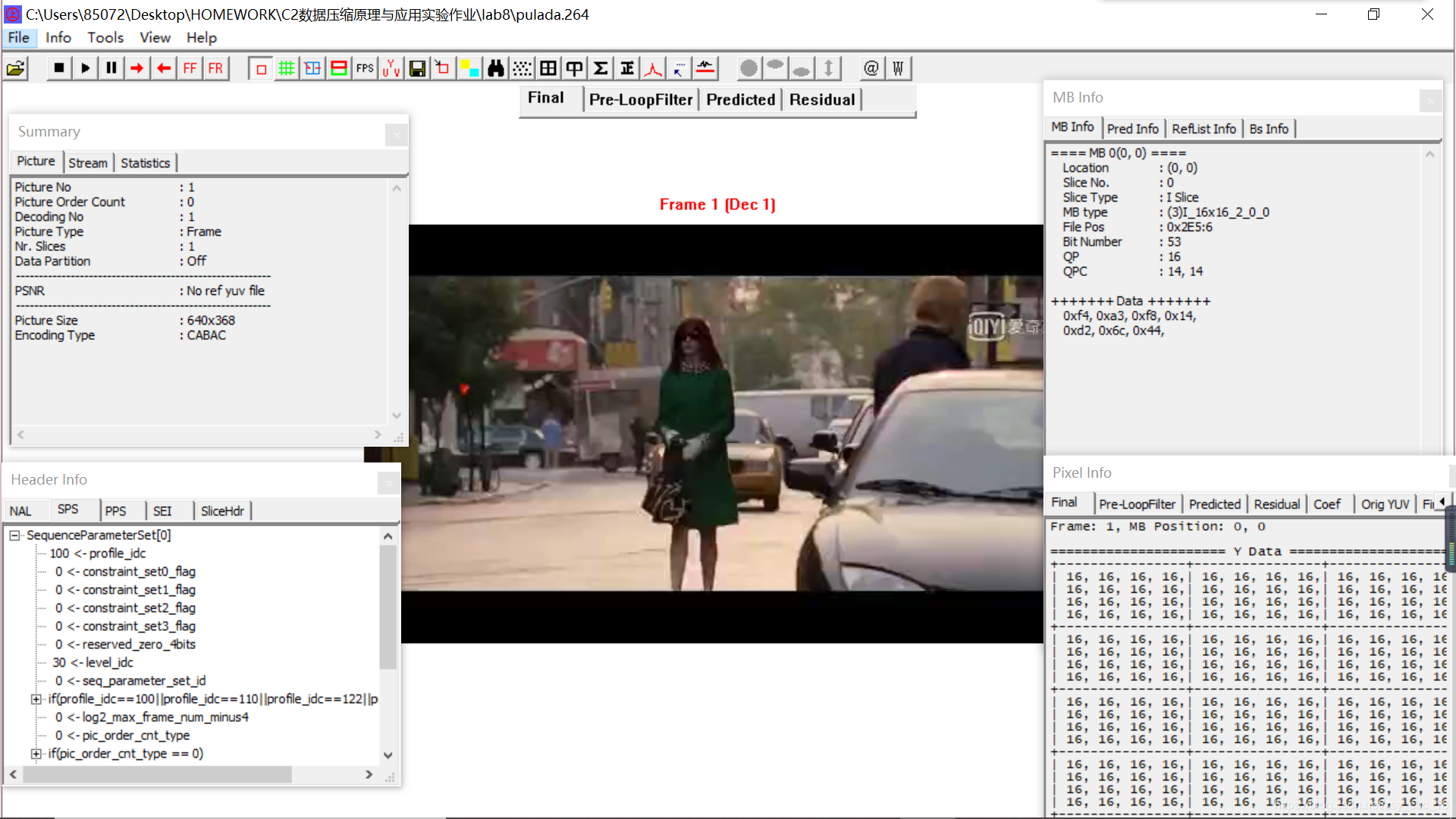Open the Bs Info tab
Image resolution: width=1456 pixels, height=819 pixels.
point(1269,129)
